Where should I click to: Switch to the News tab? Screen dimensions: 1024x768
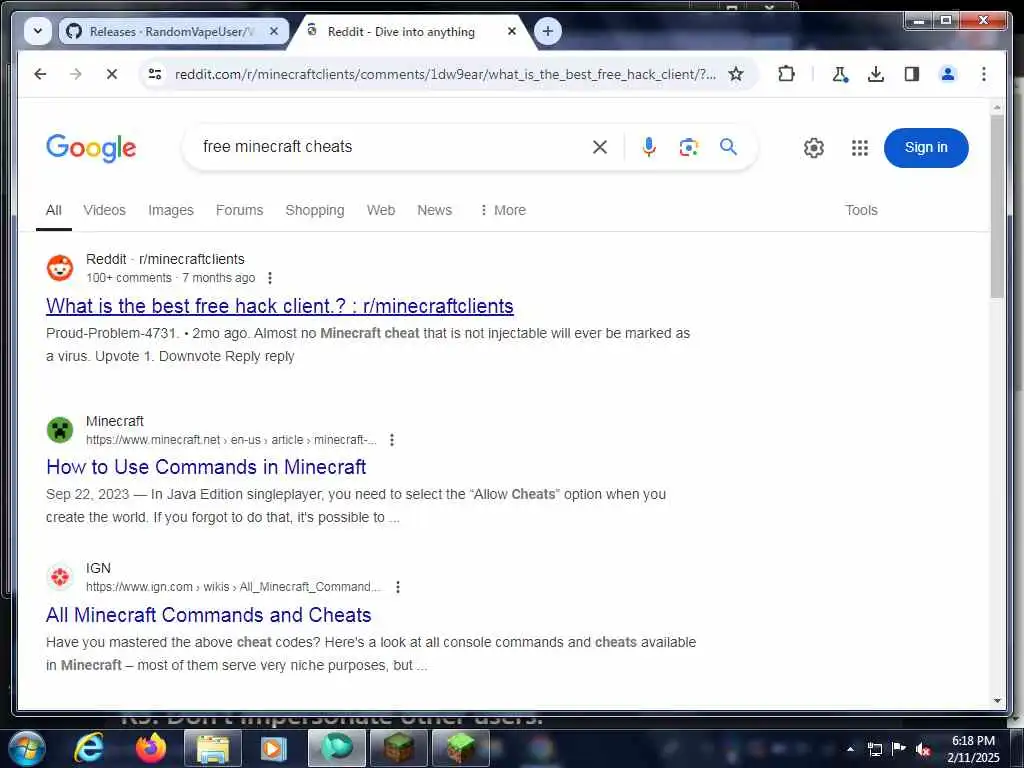434,210
